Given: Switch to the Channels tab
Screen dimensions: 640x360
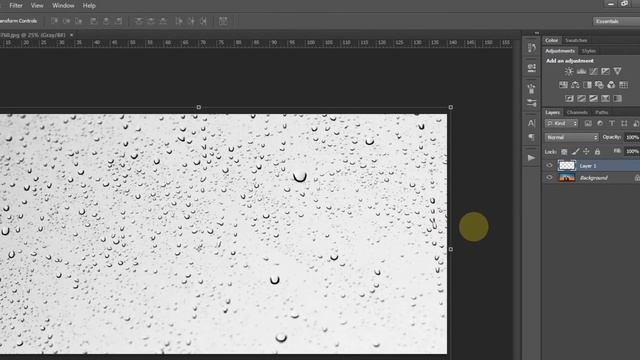Looking at the screenshot, I should tap(577, 112).
